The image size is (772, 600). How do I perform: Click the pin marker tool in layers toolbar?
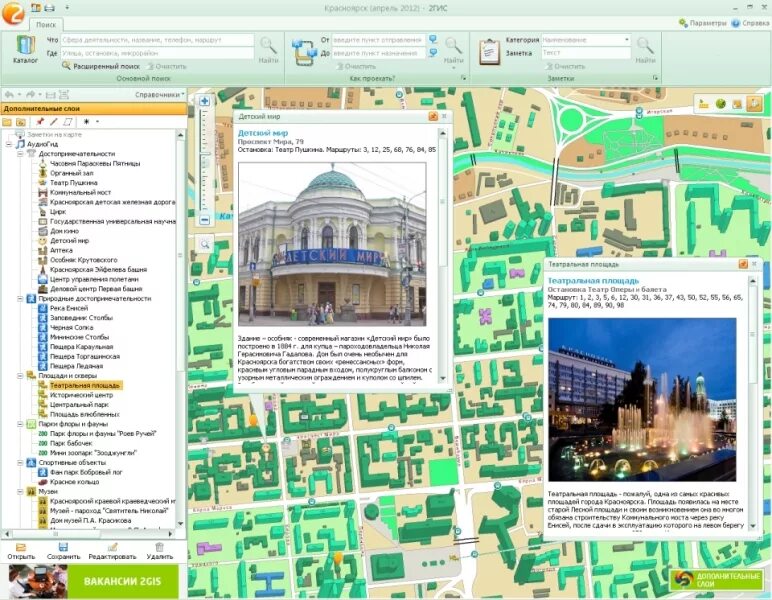coord(39,122)
